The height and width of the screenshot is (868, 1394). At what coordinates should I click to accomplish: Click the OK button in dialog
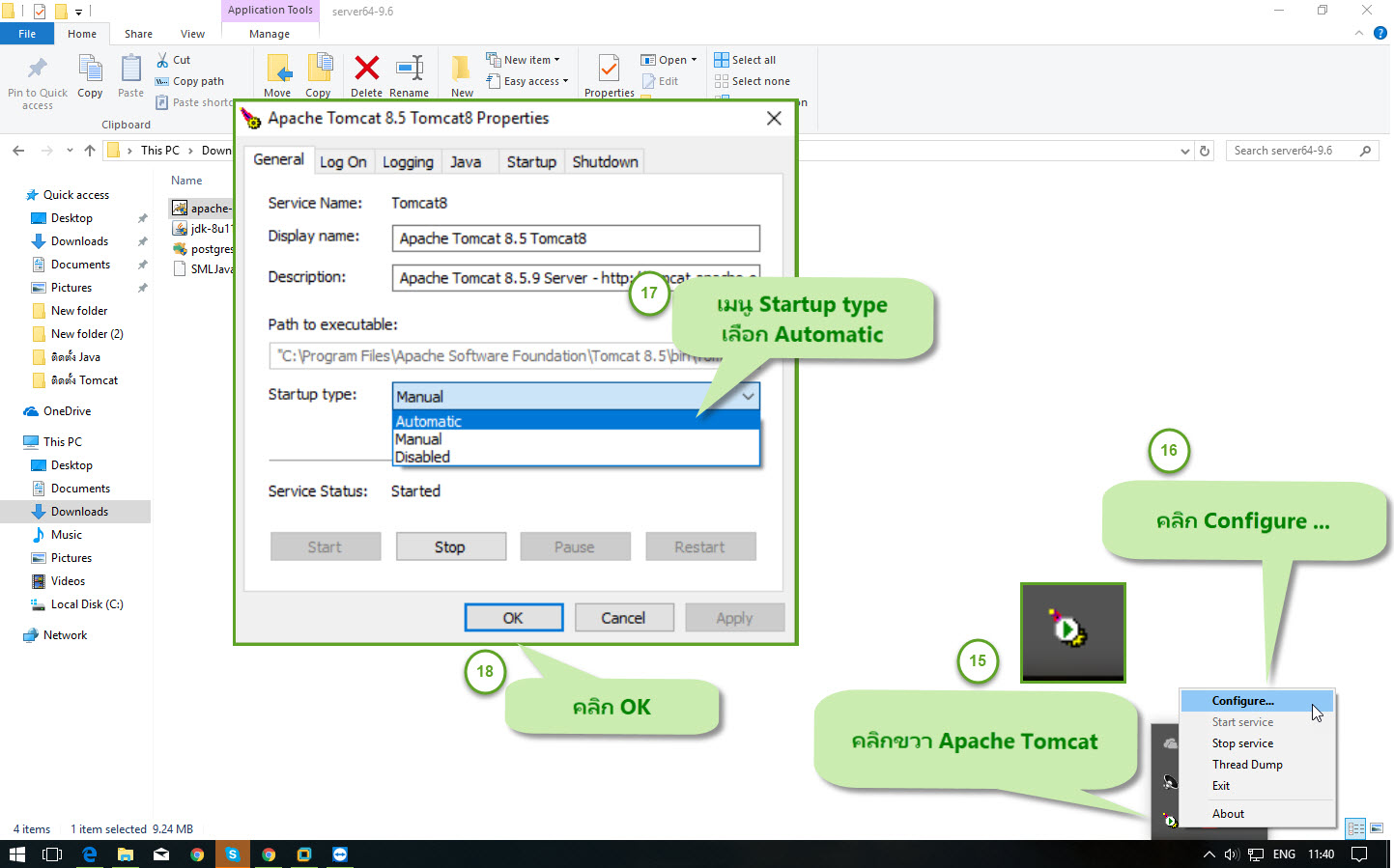513,618
